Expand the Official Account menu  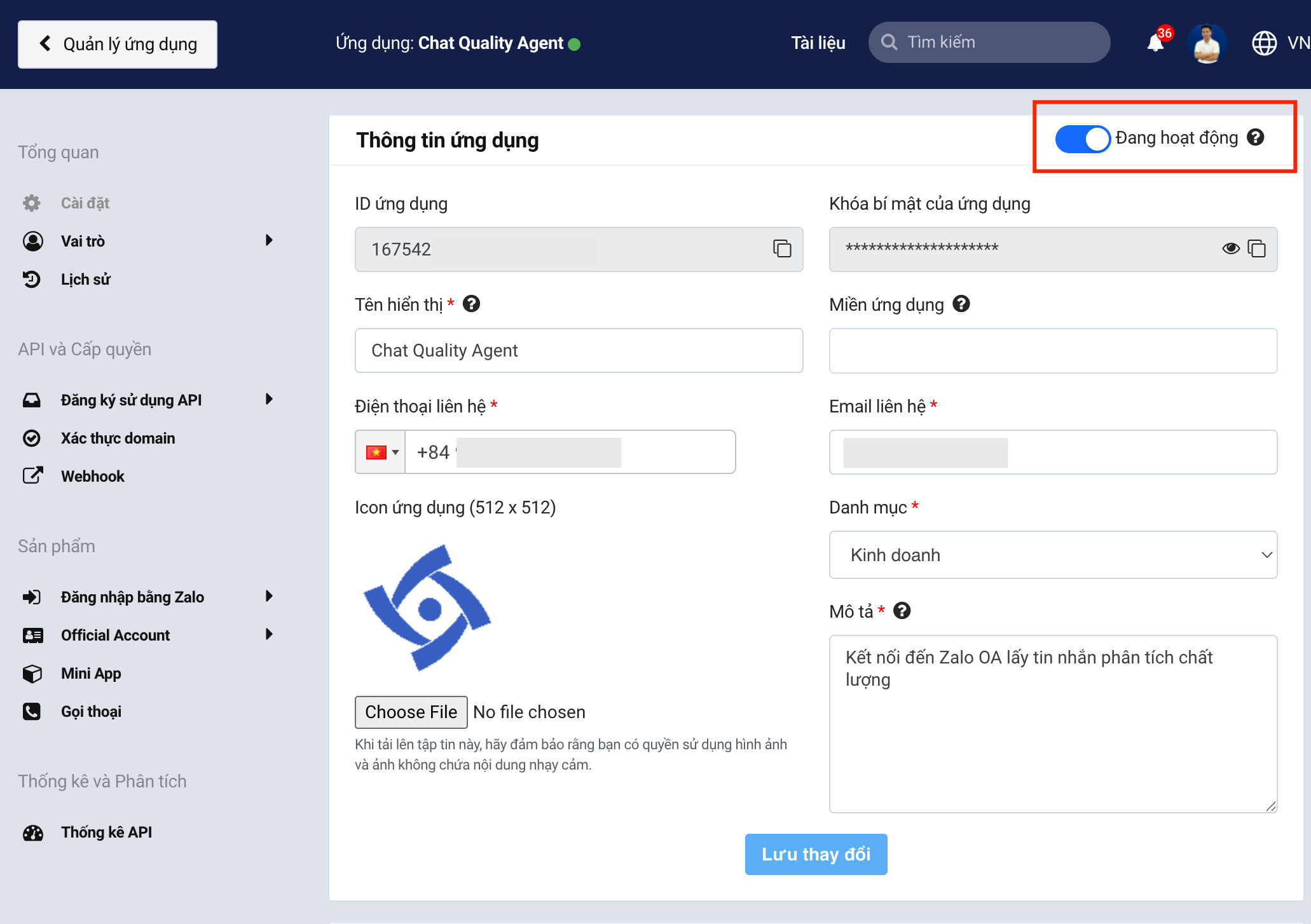115,634
